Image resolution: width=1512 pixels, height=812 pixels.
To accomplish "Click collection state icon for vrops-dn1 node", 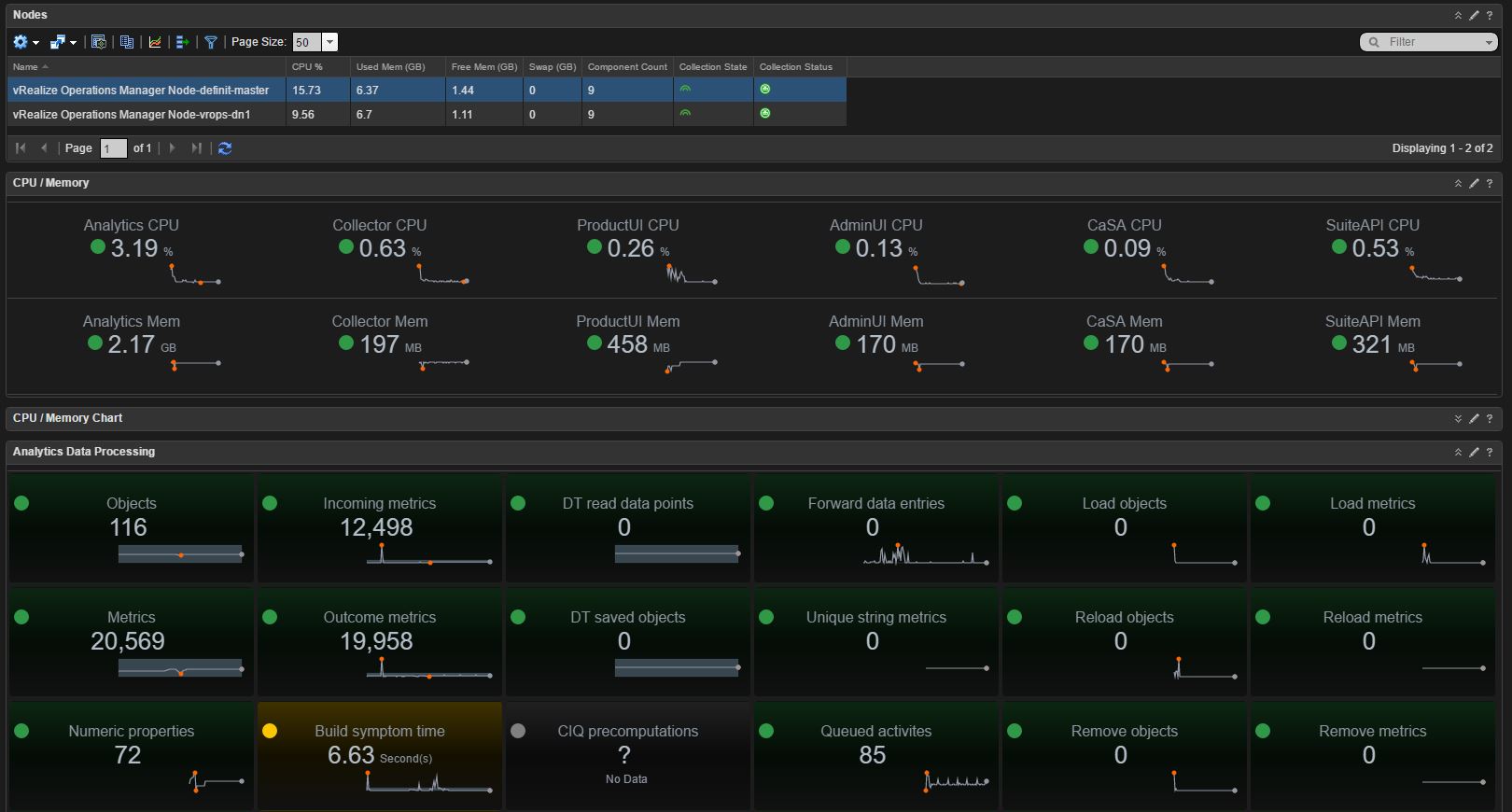I will pyautogui.click(x=685, y=113).
